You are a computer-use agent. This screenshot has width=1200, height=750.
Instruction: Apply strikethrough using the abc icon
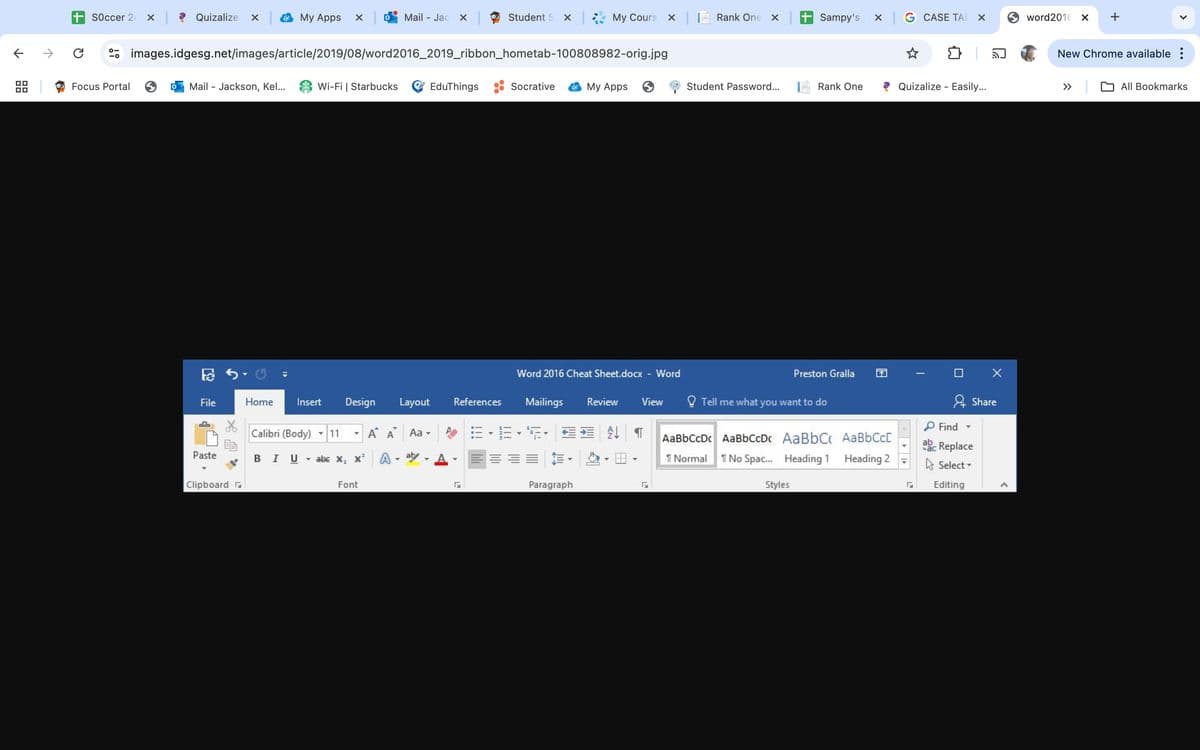(x=323, y=459)
